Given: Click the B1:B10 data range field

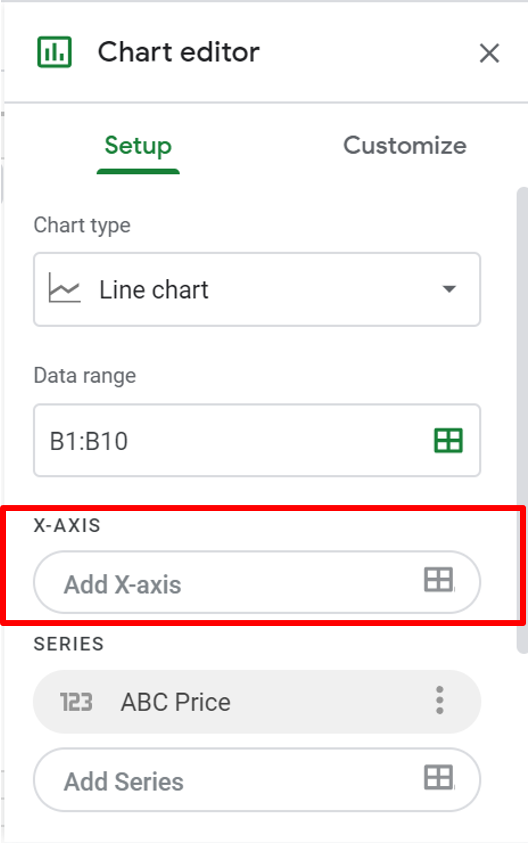Looking at the screenshot, I should click(x=257, y=440).
